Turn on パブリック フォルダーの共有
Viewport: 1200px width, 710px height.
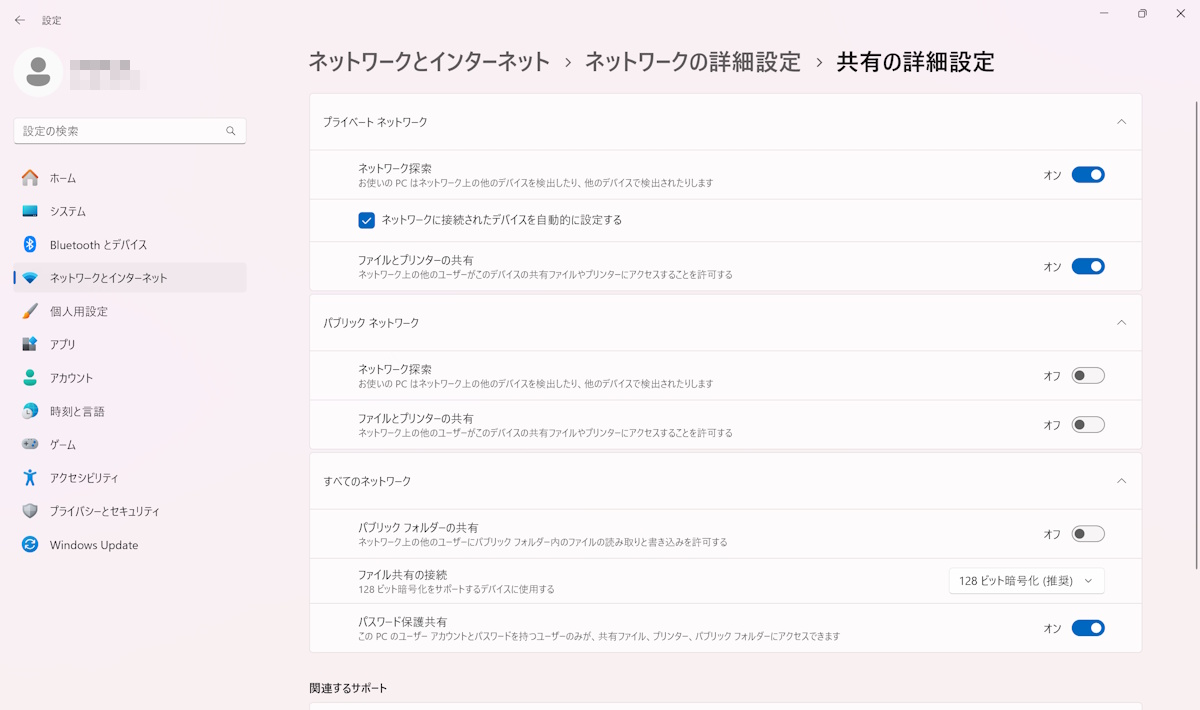[x=1089, y=534]
